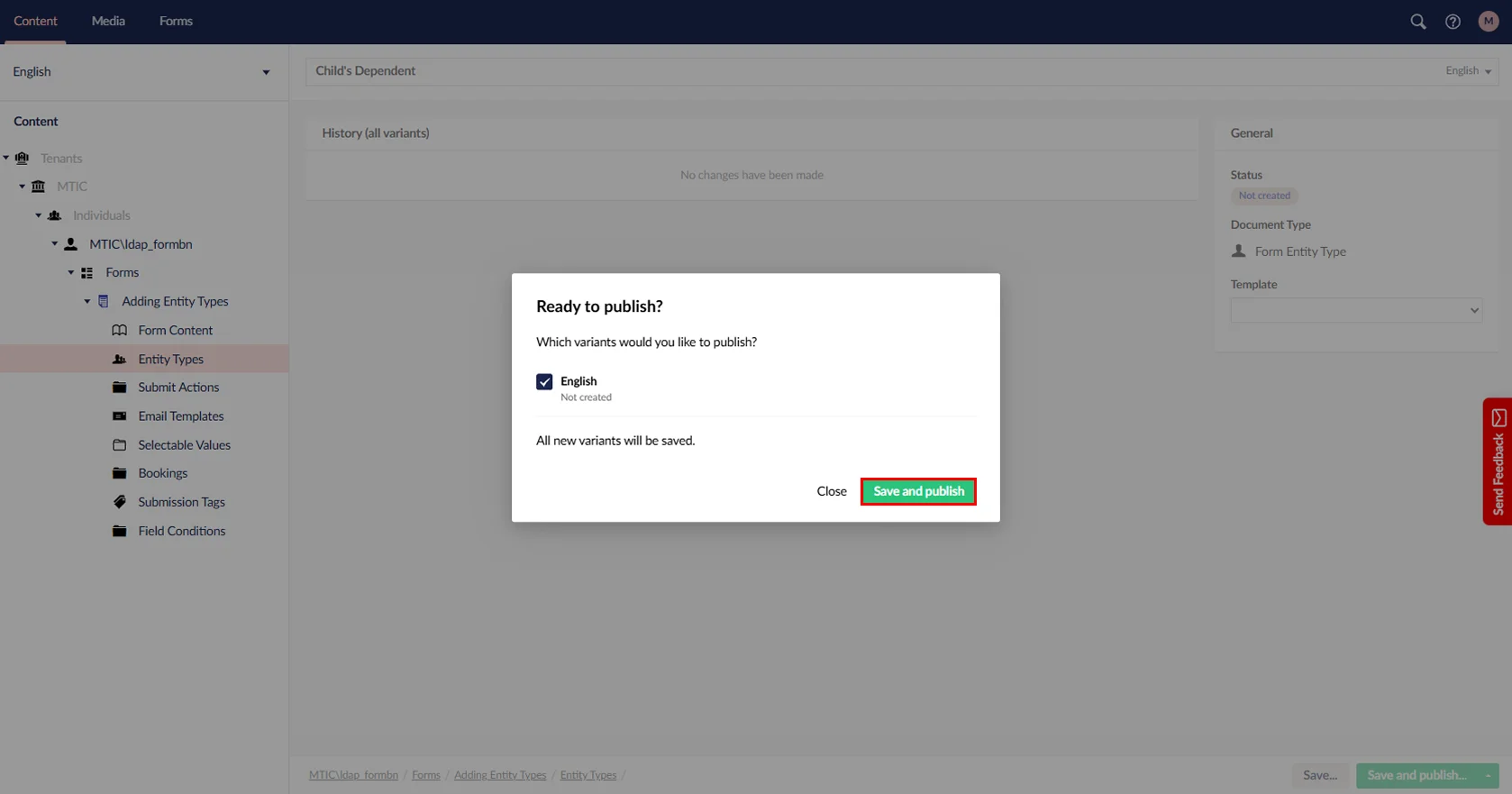
Task: Uncheck the English variant checkbox
Action: click(544, 382)
